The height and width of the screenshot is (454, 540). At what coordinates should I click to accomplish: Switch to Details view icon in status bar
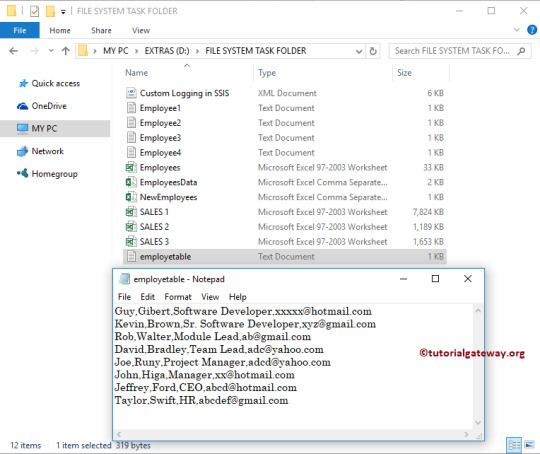coord(514,445)
